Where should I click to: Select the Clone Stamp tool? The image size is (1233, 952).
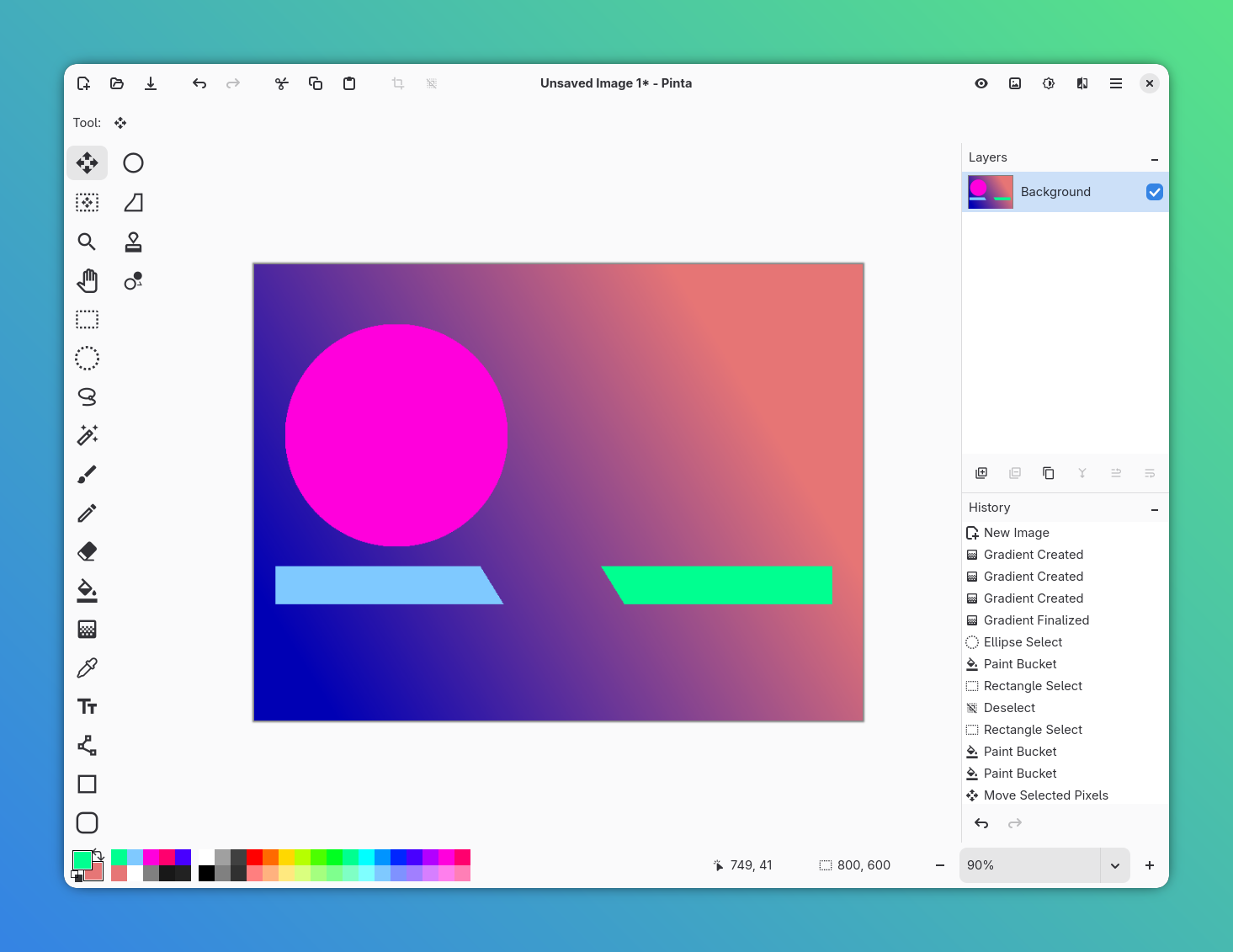coord(133,242)
